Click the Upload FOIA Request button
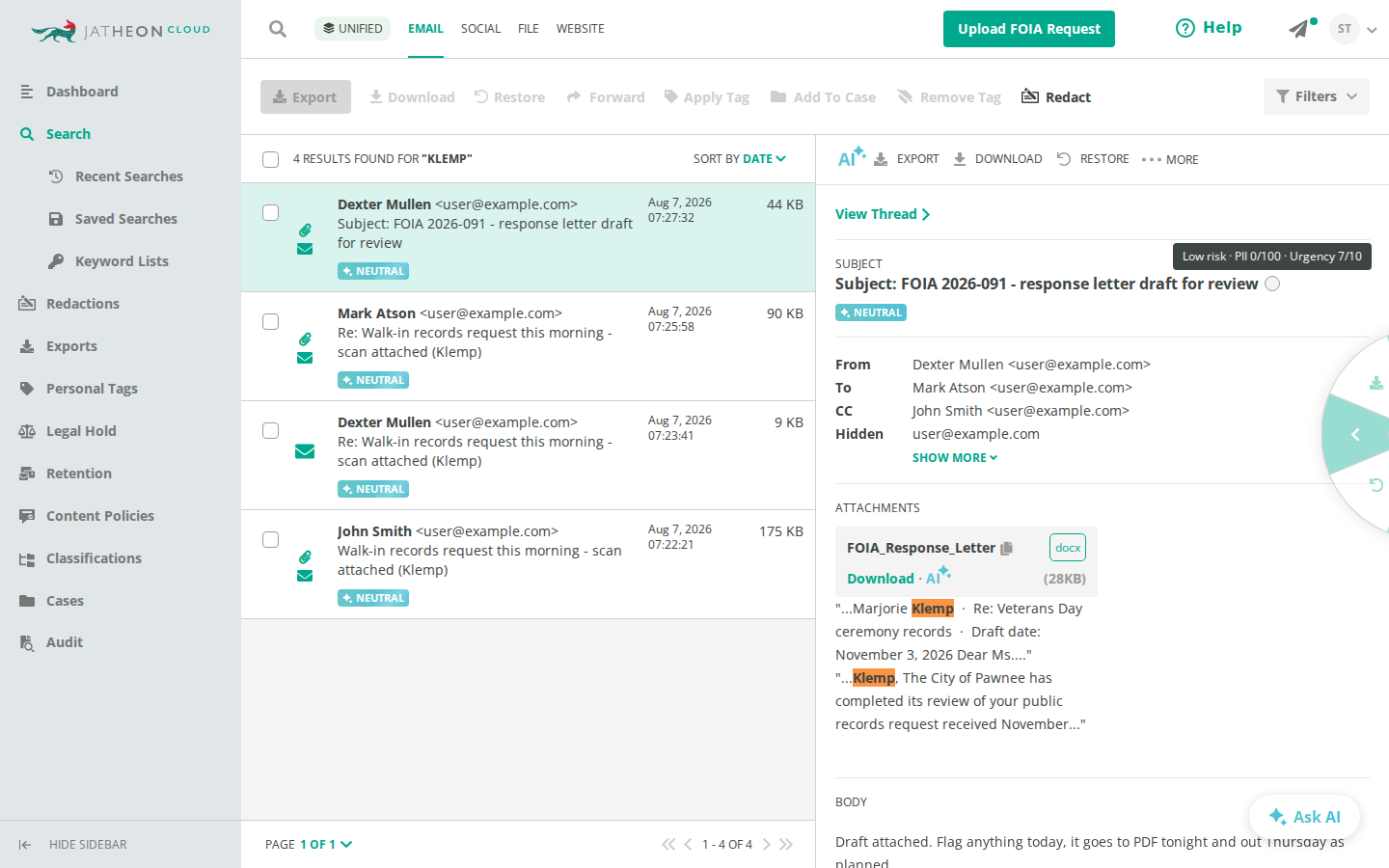The width and height of the screenshot is (1389, 868). [1029, 29]
